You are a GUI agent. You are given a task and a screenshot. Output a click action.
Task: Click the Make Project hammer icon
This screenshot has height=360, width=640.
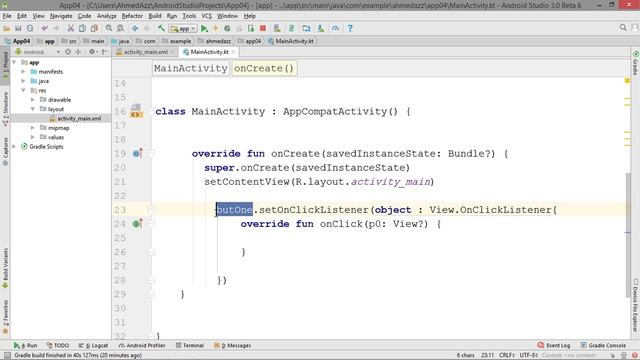click(x=161, y=29)
